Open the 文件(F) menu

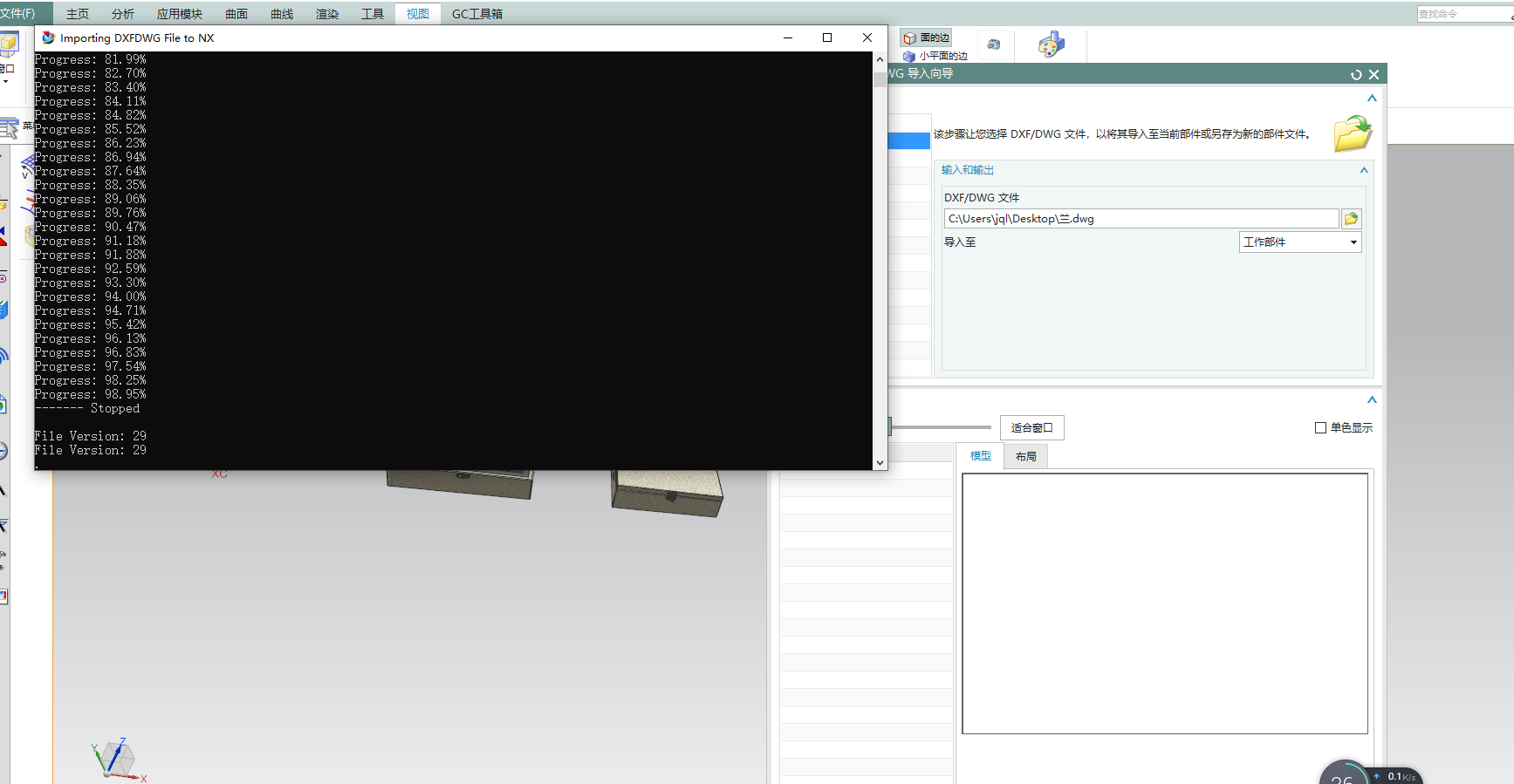click(17, 13)
